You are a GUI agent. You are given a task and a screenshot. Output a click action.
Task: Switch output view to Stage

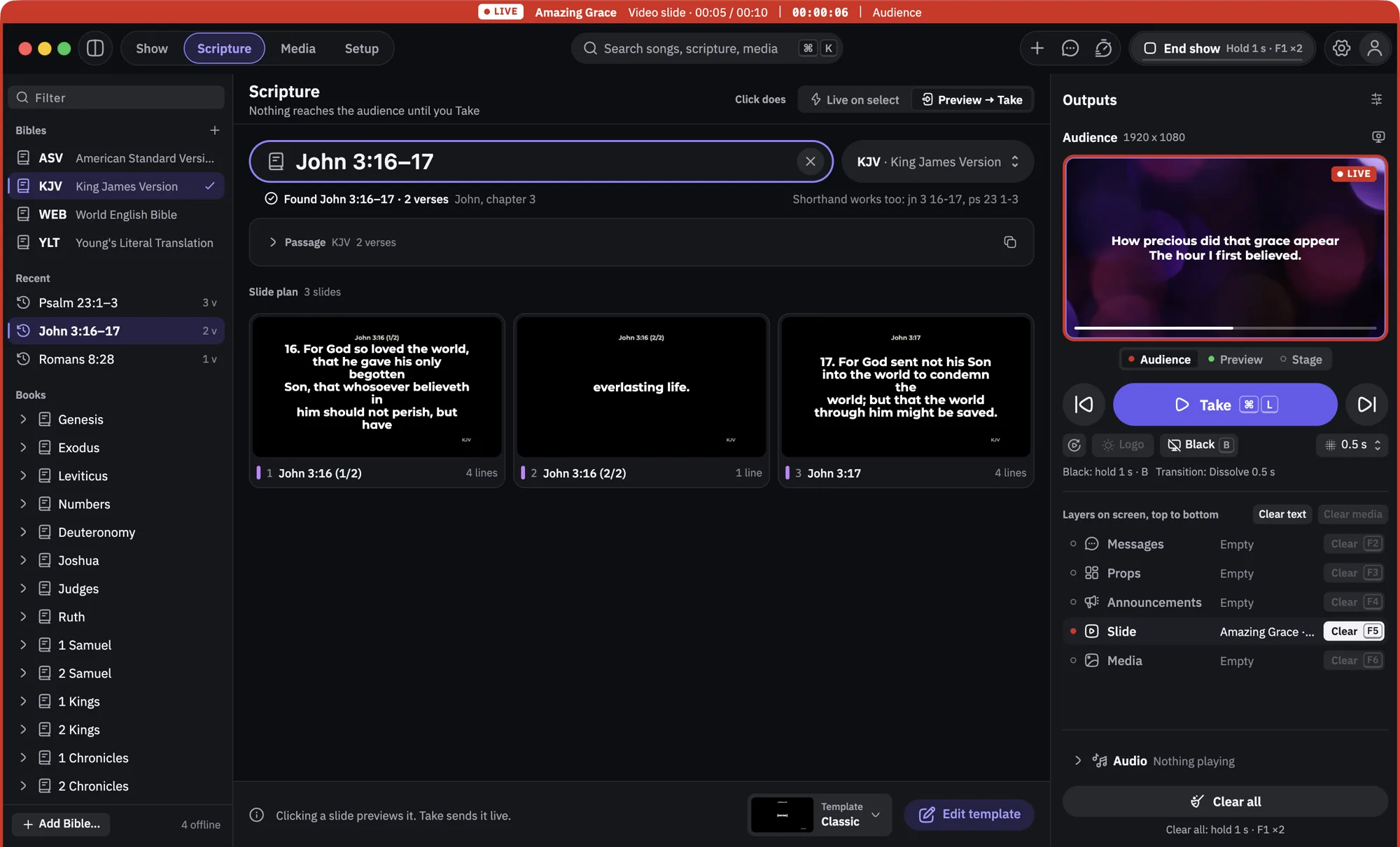[1301, 359]
